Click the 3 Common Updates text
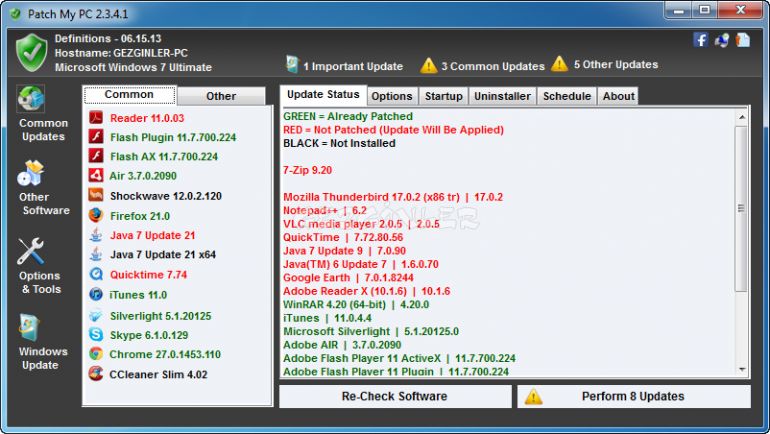This screenshot has height=434, width=770. pos(493,66)
